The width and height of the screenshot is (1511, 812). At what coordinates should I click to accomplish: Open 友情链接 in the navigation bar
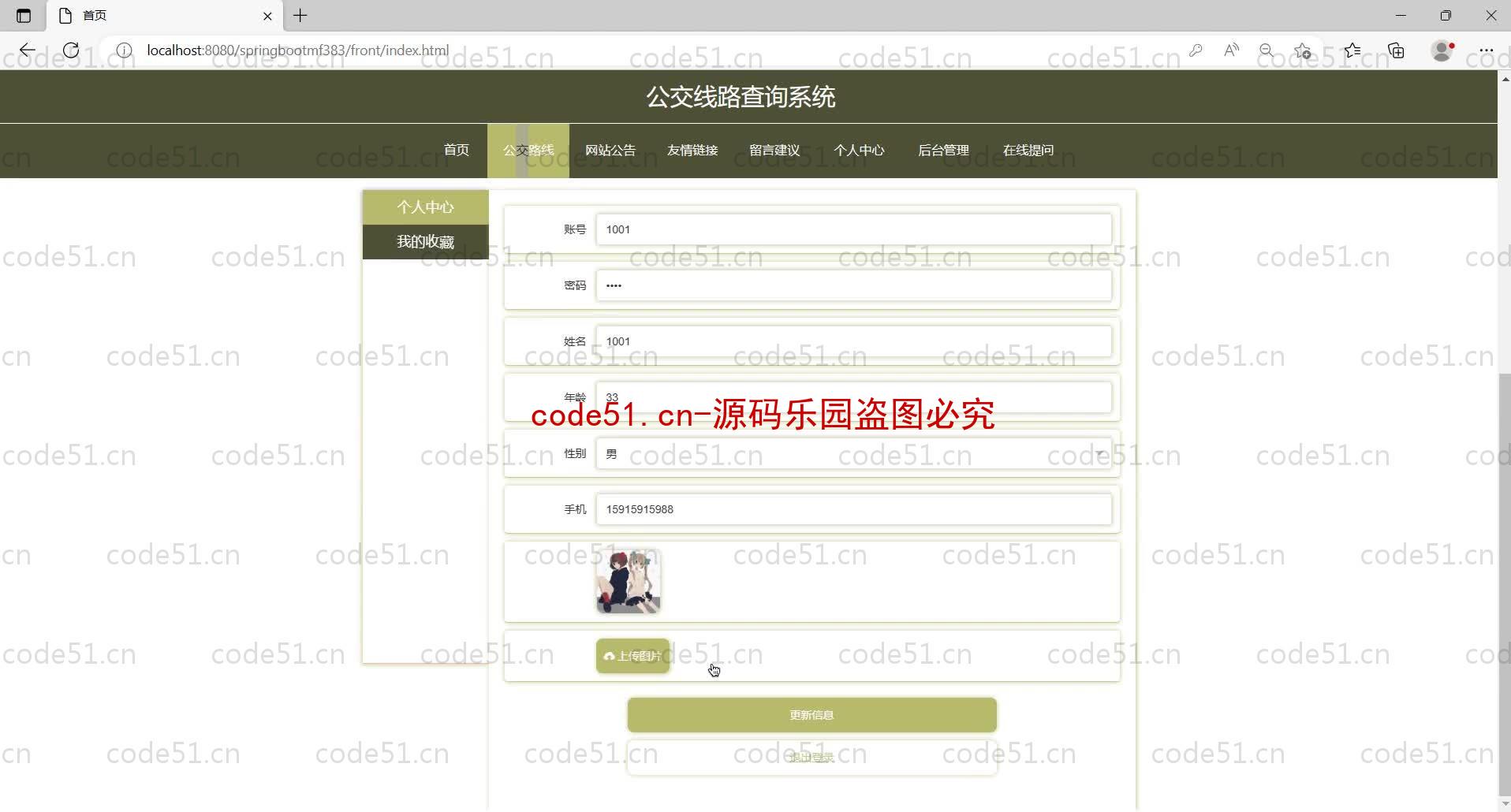point(692,150)
